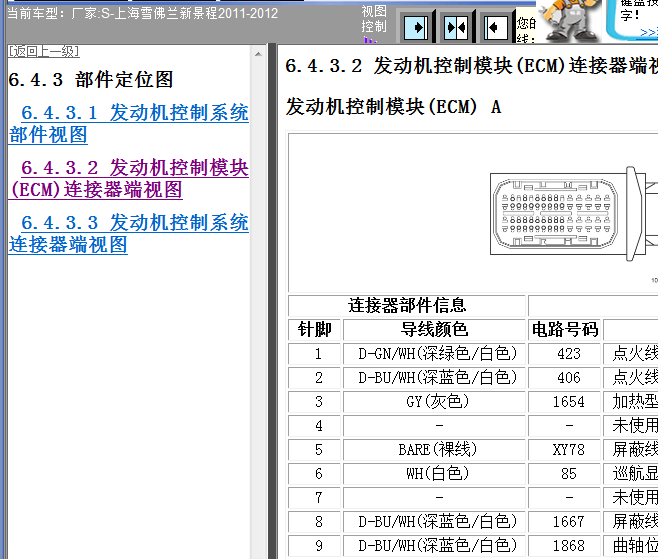The width and height of the screenshot is (658, 559).
Task: Click the 发动机控制模块(ECM) A subheading
Action: pyautogui.click(x=394, y=107)
